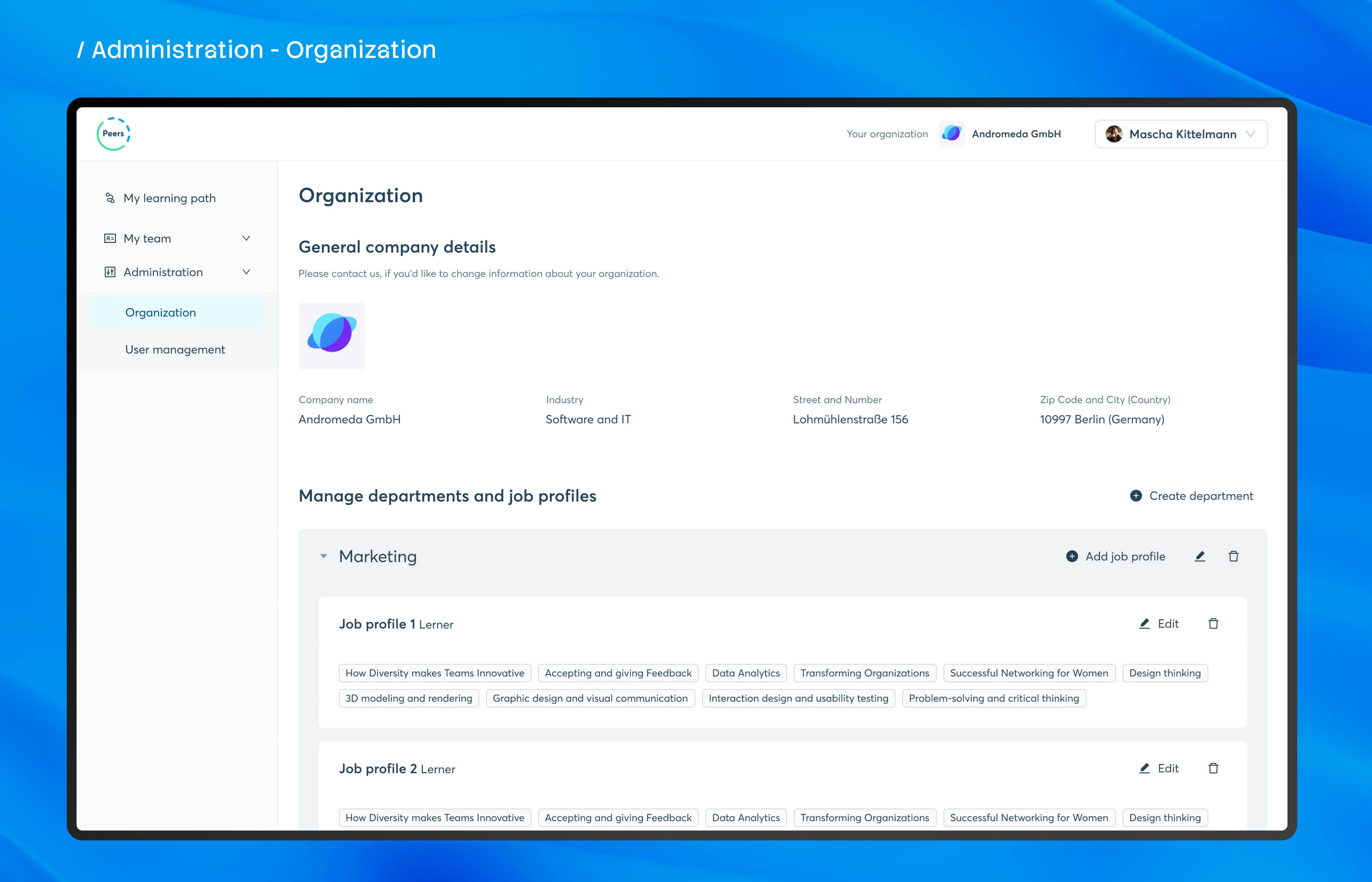Click the My learning path icon

click(110, 198)
